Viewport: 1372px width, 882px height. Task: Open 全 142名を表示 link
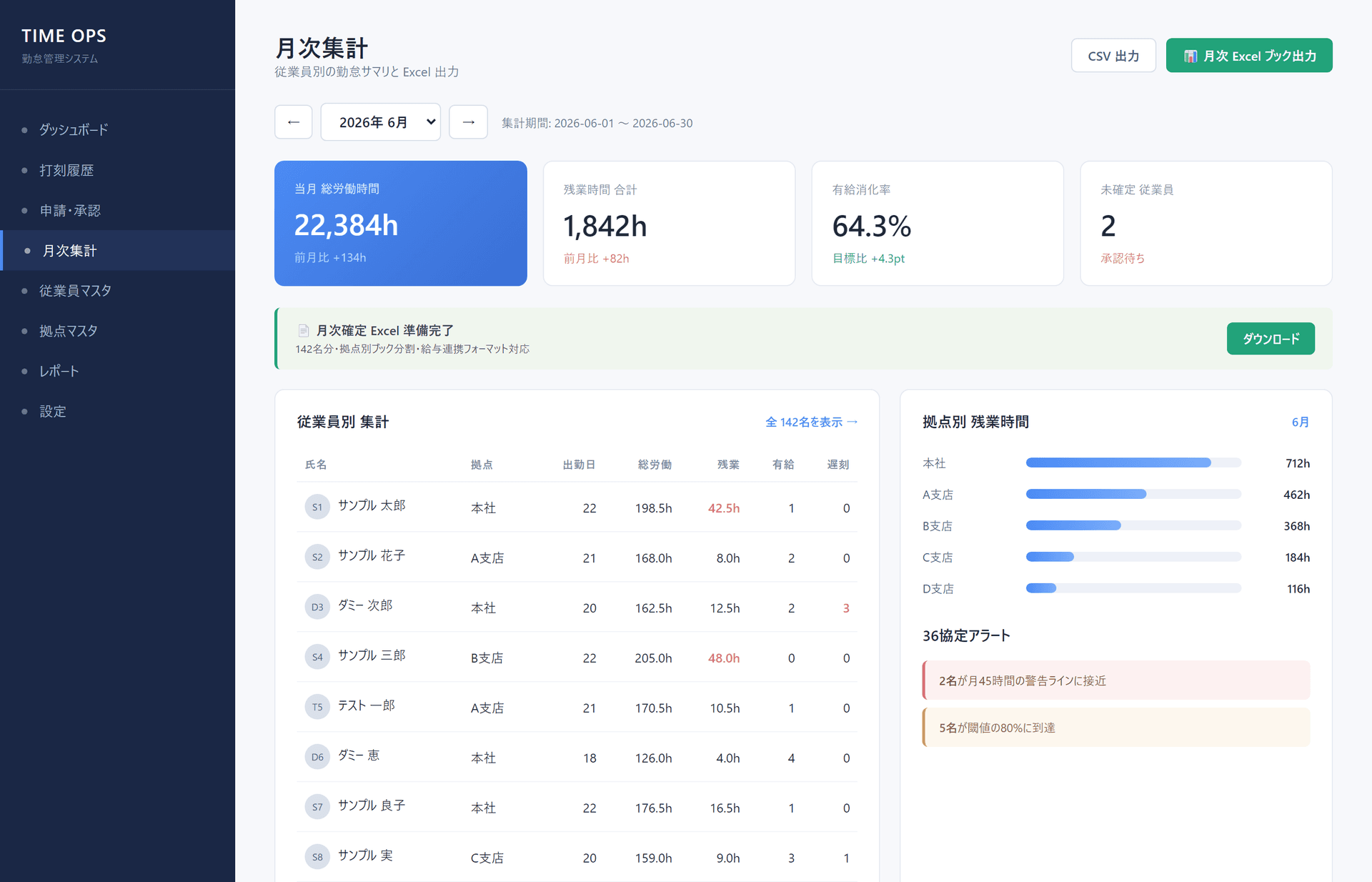coord(811,422)
